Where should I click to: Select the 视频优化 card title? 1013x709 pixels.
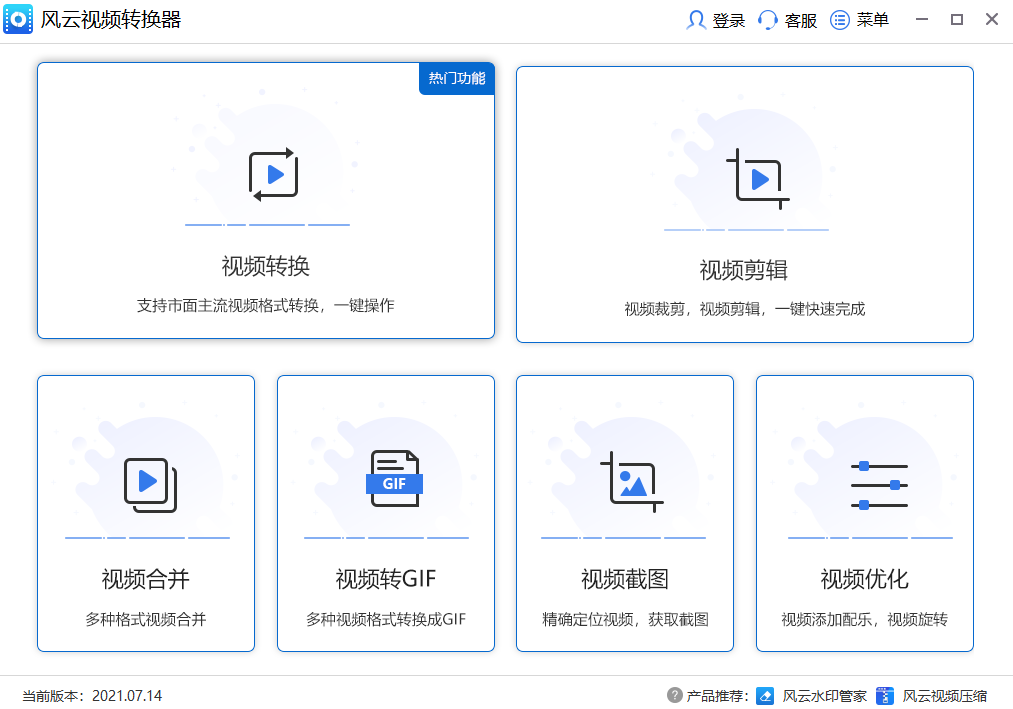coord(864,578)
